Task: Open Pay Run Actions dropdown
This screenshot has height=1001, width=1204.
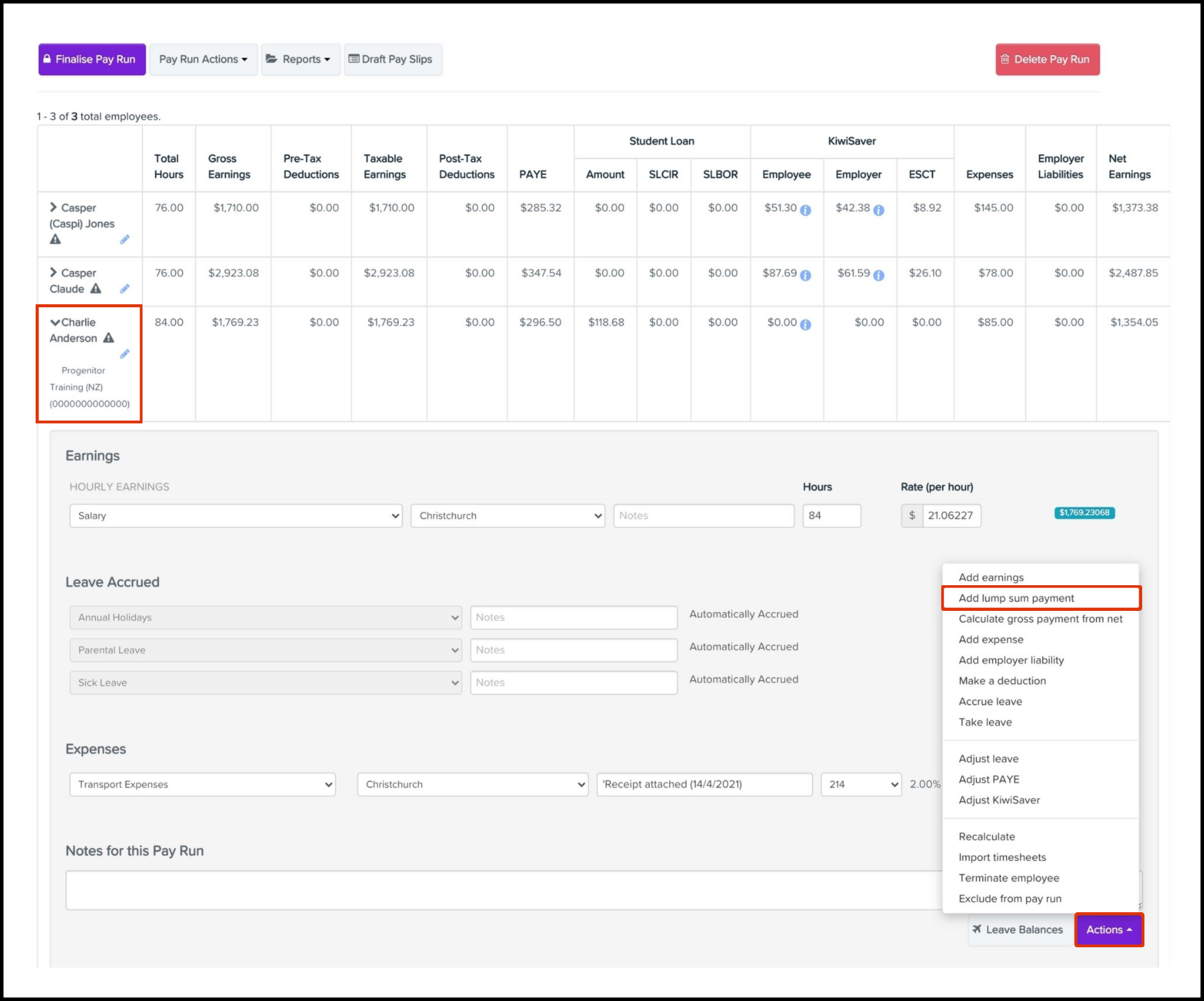Action: click(x=203, y=60)
